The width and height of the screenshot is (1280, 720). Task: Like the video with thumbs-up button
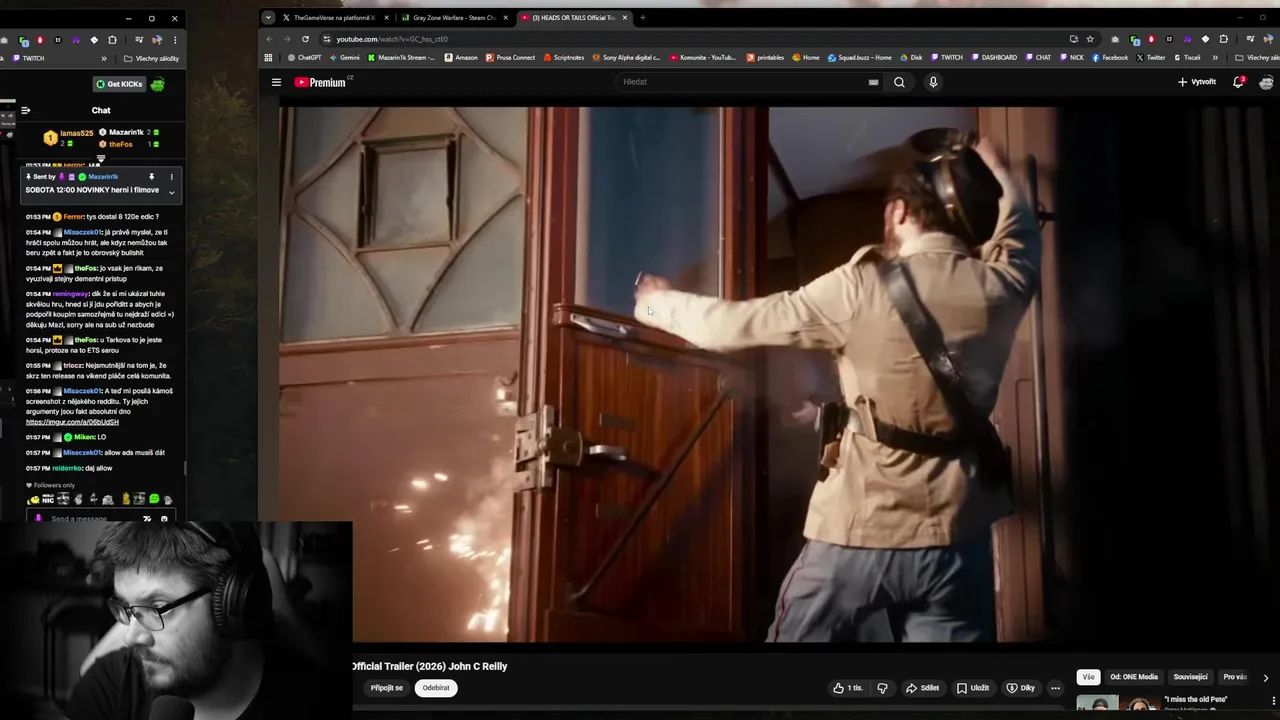pos(848,688)
